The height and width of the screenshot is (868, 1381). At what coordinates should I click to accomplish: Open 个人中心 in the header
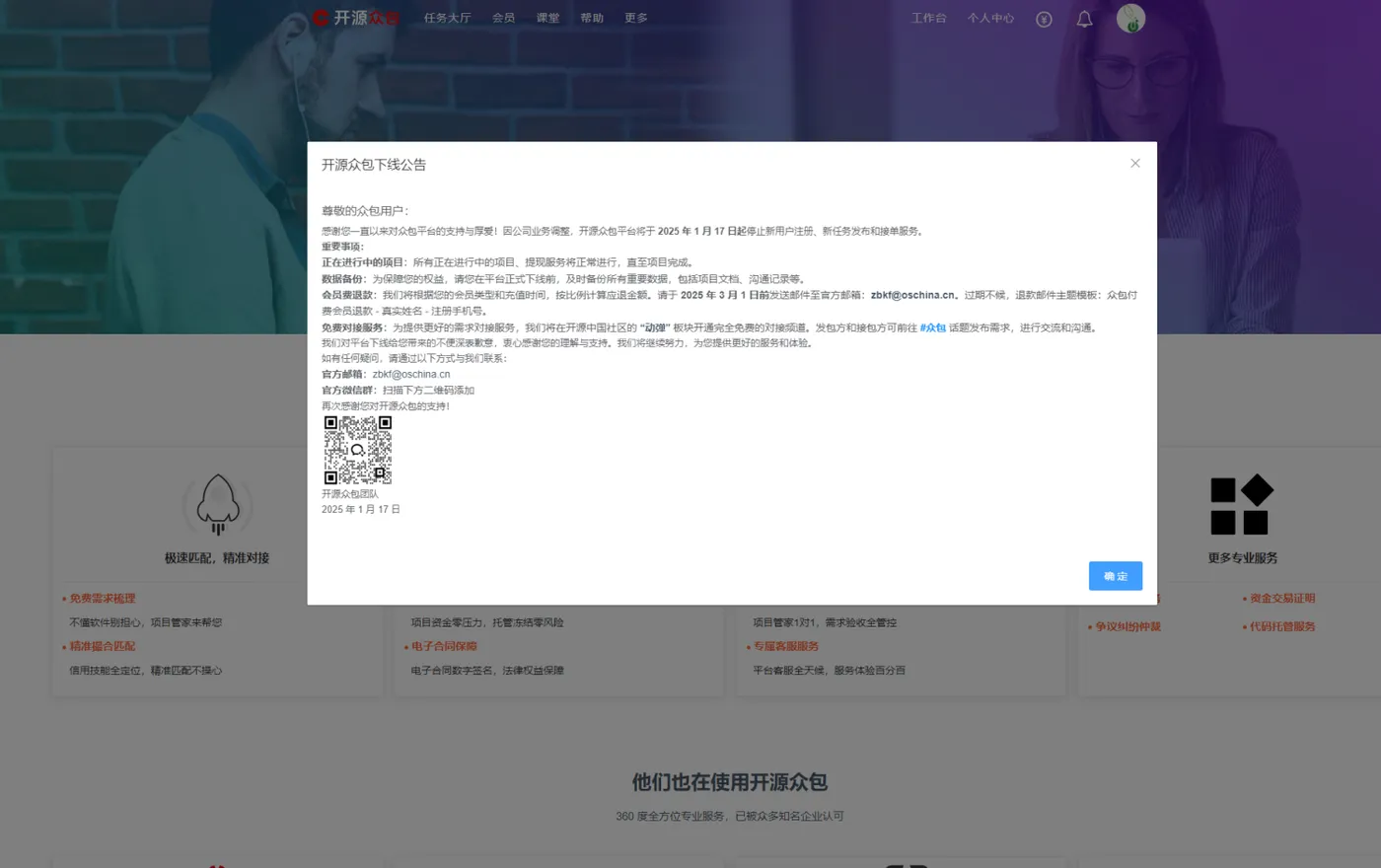pos(990,18)
